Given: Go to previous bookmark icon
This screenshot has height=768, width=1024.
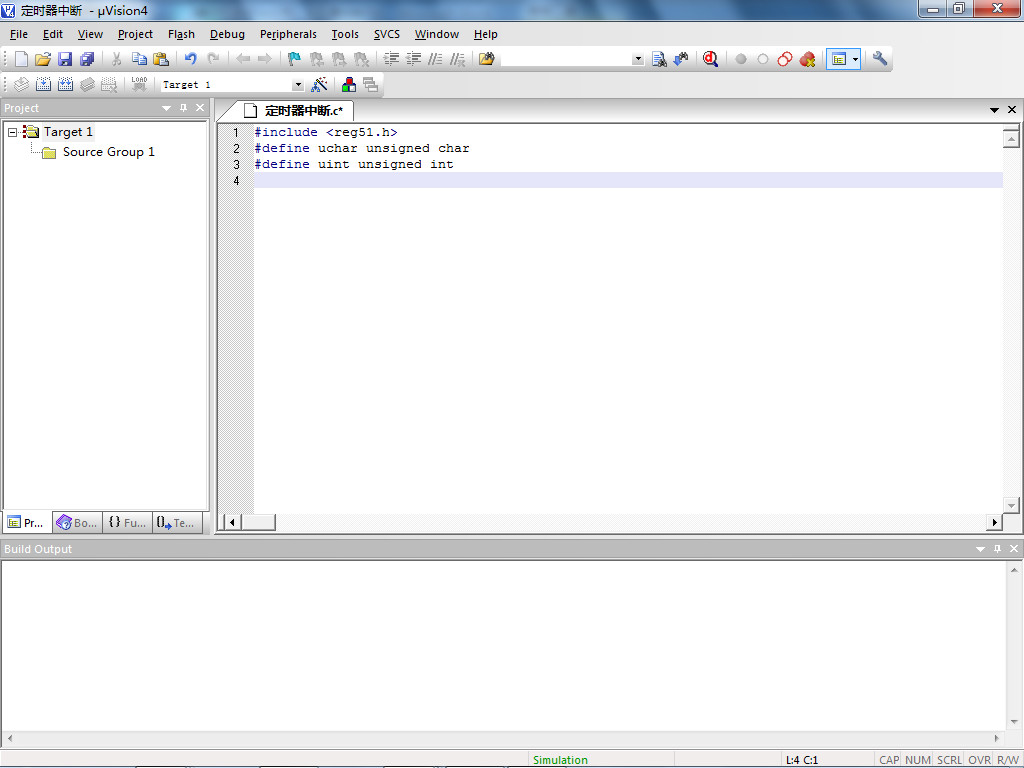Looking at the screenshot, I should [x=317, y=59].
